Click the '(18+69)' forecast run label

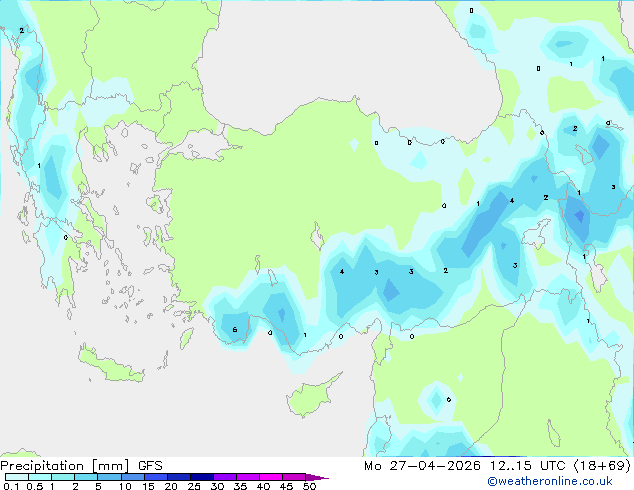(x=602, y=466)
